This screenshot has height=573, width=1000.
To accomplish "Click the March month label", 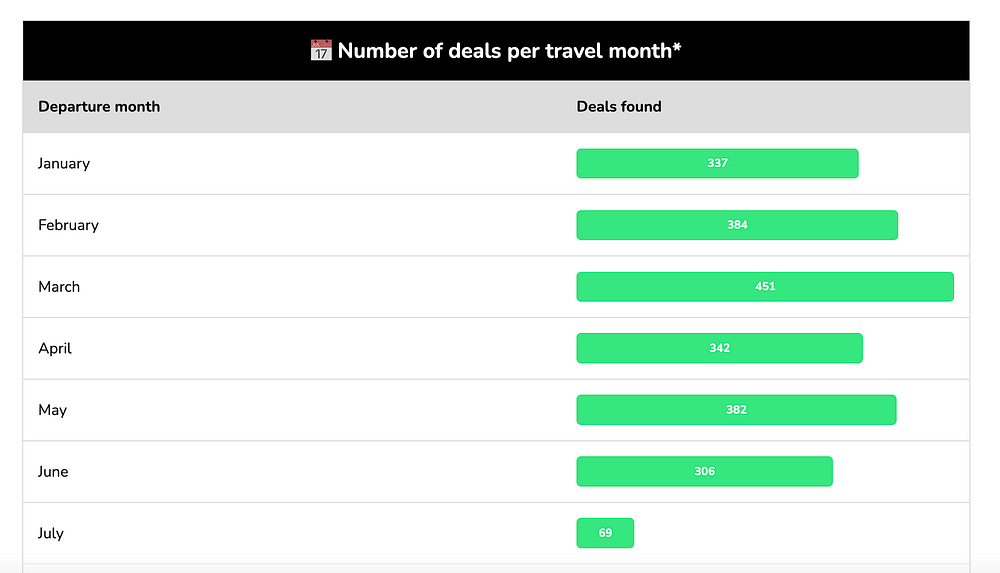I will point(59,287).
